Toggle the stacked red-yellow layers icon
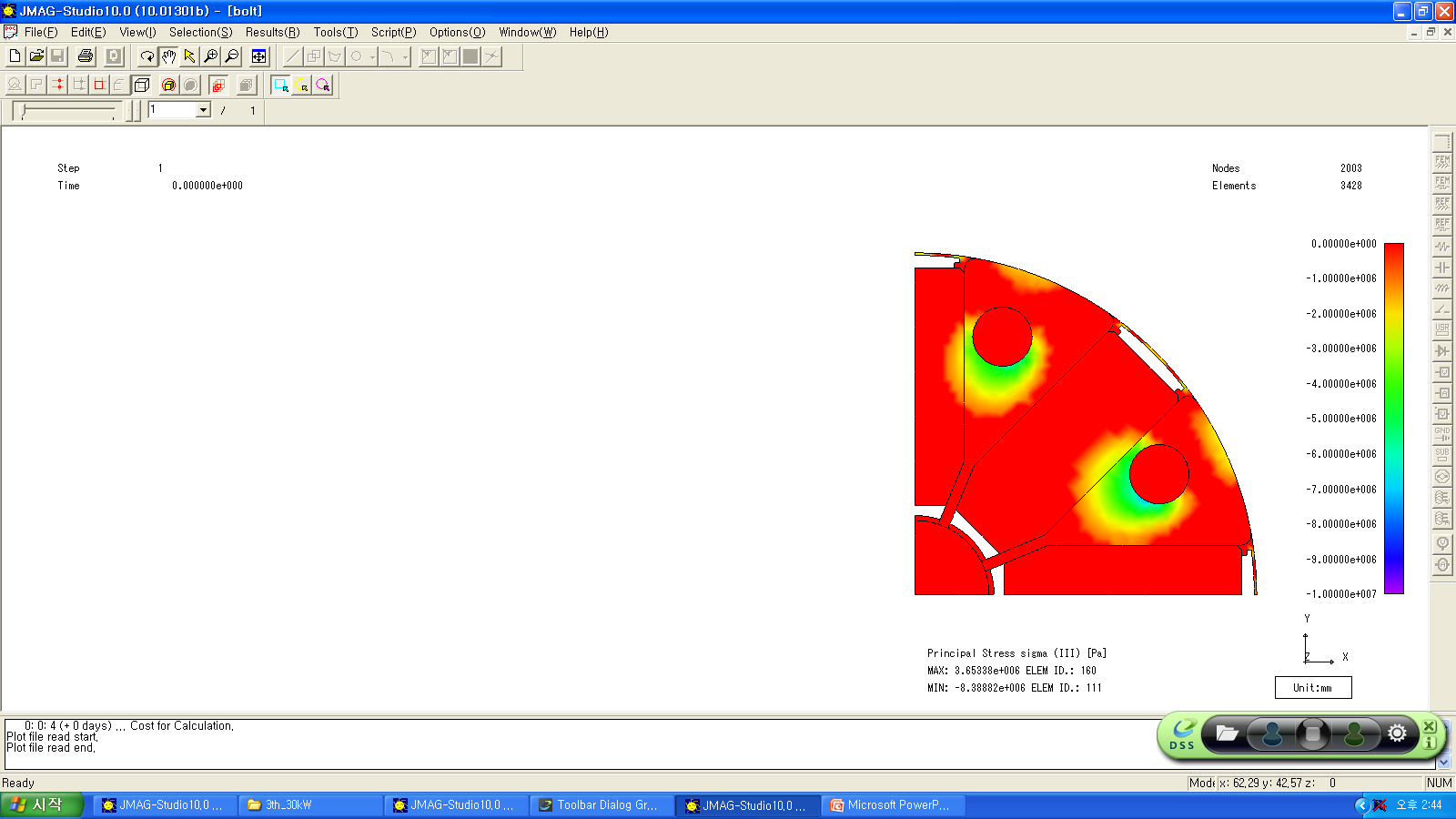The width and height of the screenshot is (1456, 819). [x=217, y=85]
